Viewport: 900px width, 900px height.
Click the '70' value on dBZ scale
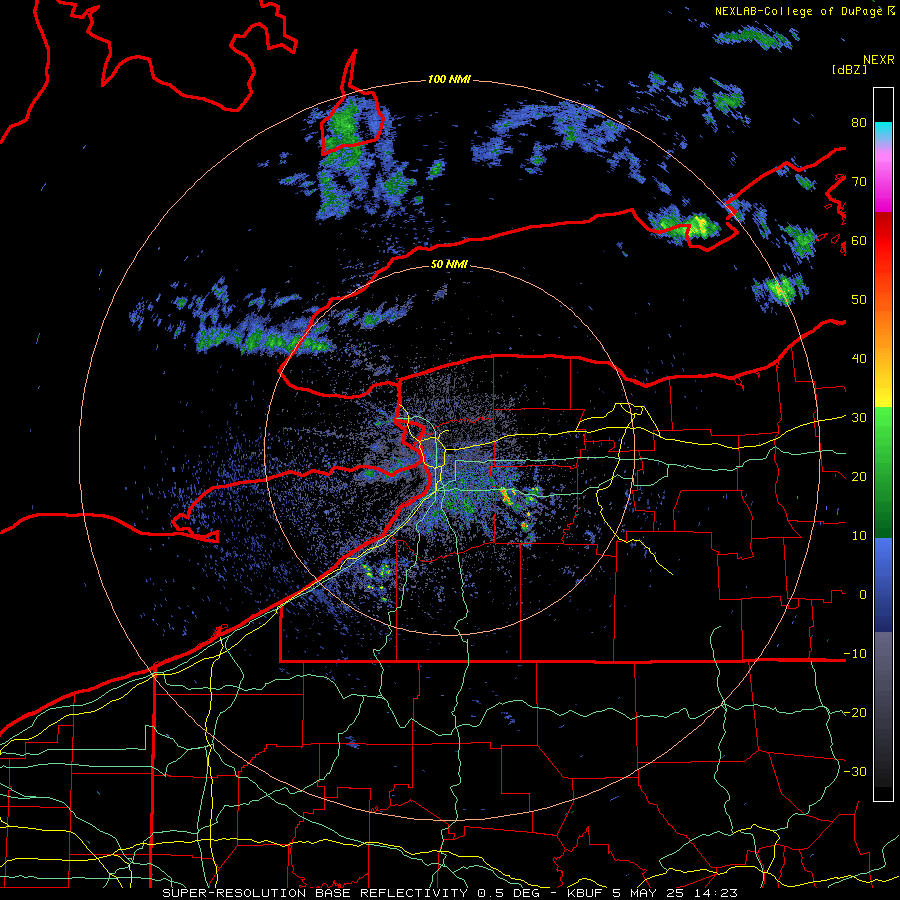[x=859, y=181]
